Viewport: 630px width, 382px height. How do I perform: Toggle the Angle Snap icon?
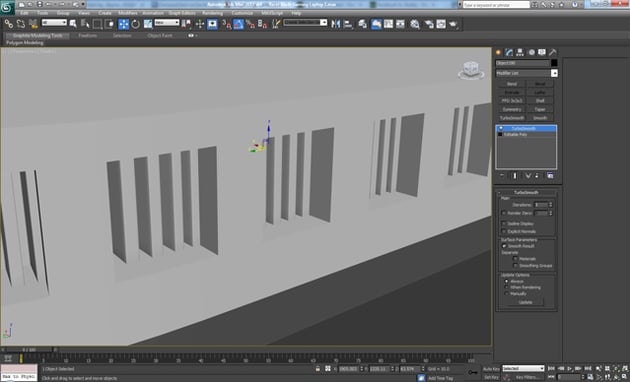click(x=238, y=24)
